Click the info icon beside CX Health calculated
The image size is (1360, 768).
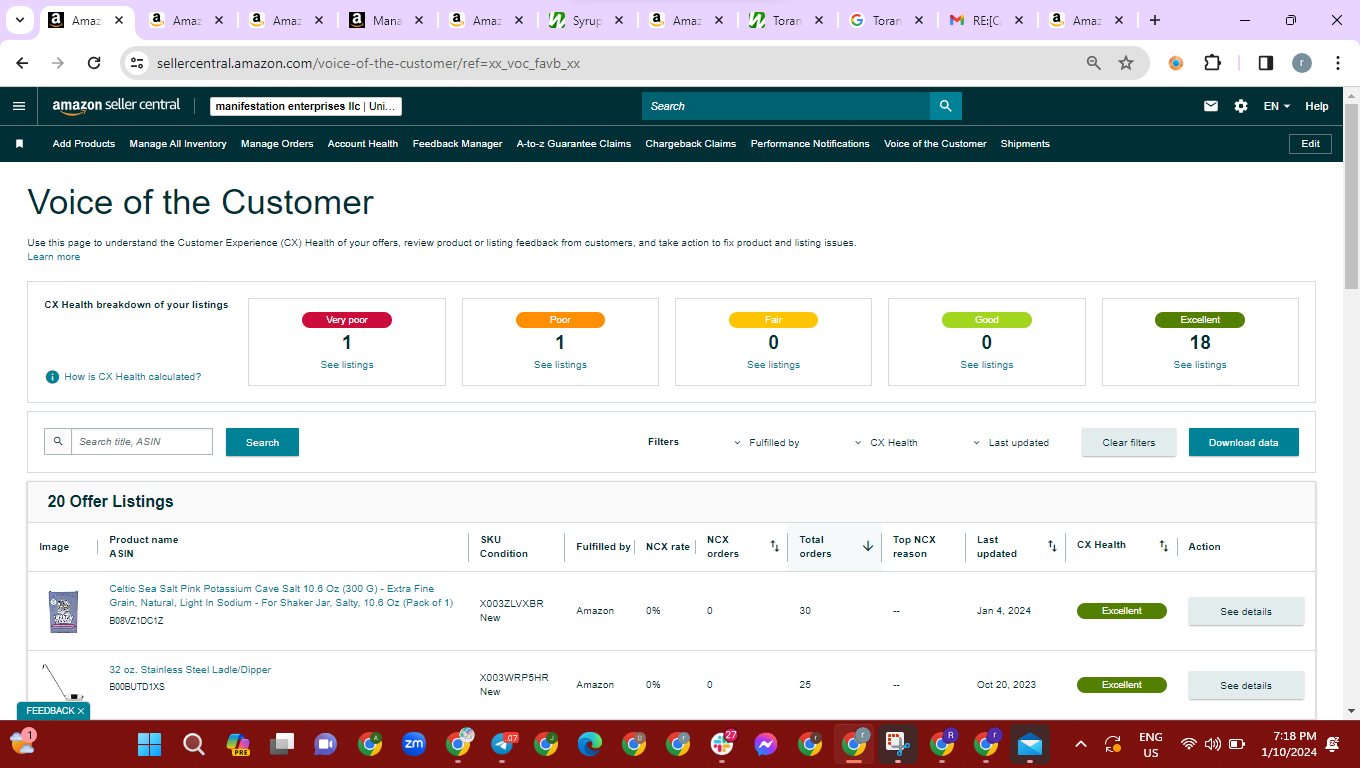pos(52,377)
